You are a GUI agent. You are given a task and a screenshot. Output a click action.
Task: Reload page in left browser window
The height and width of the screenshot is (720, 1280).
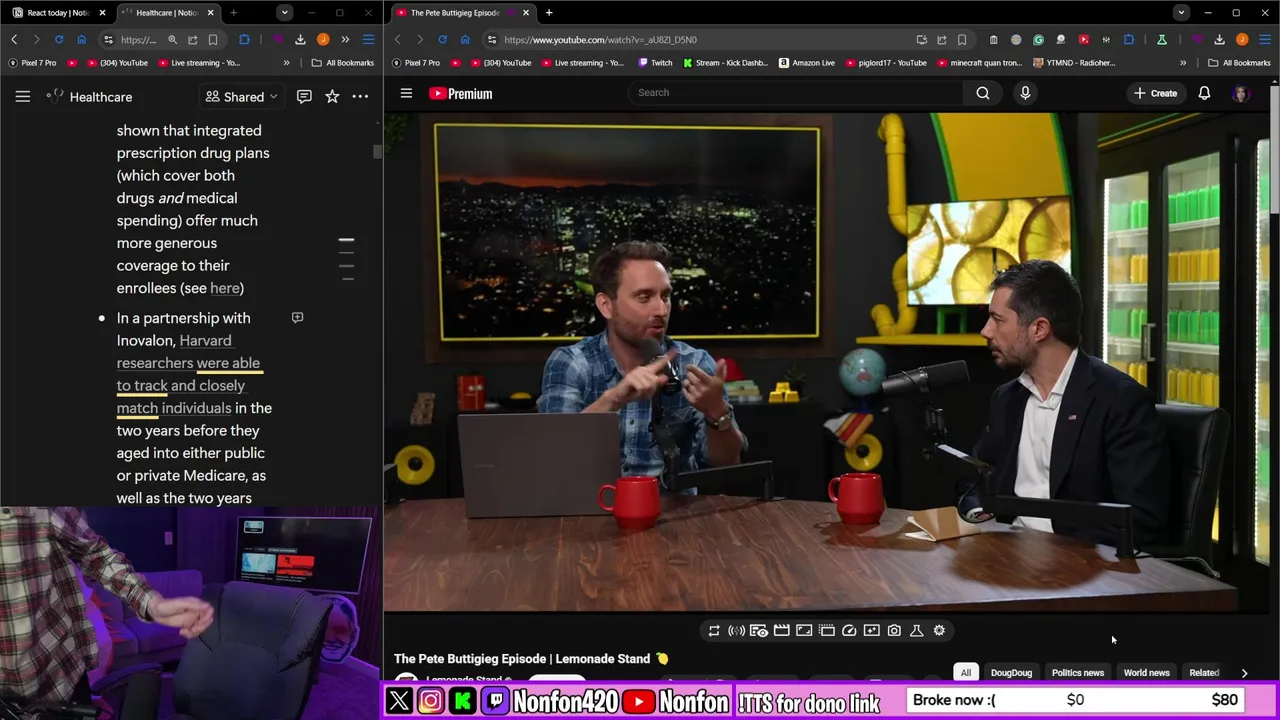pos(59,39)
